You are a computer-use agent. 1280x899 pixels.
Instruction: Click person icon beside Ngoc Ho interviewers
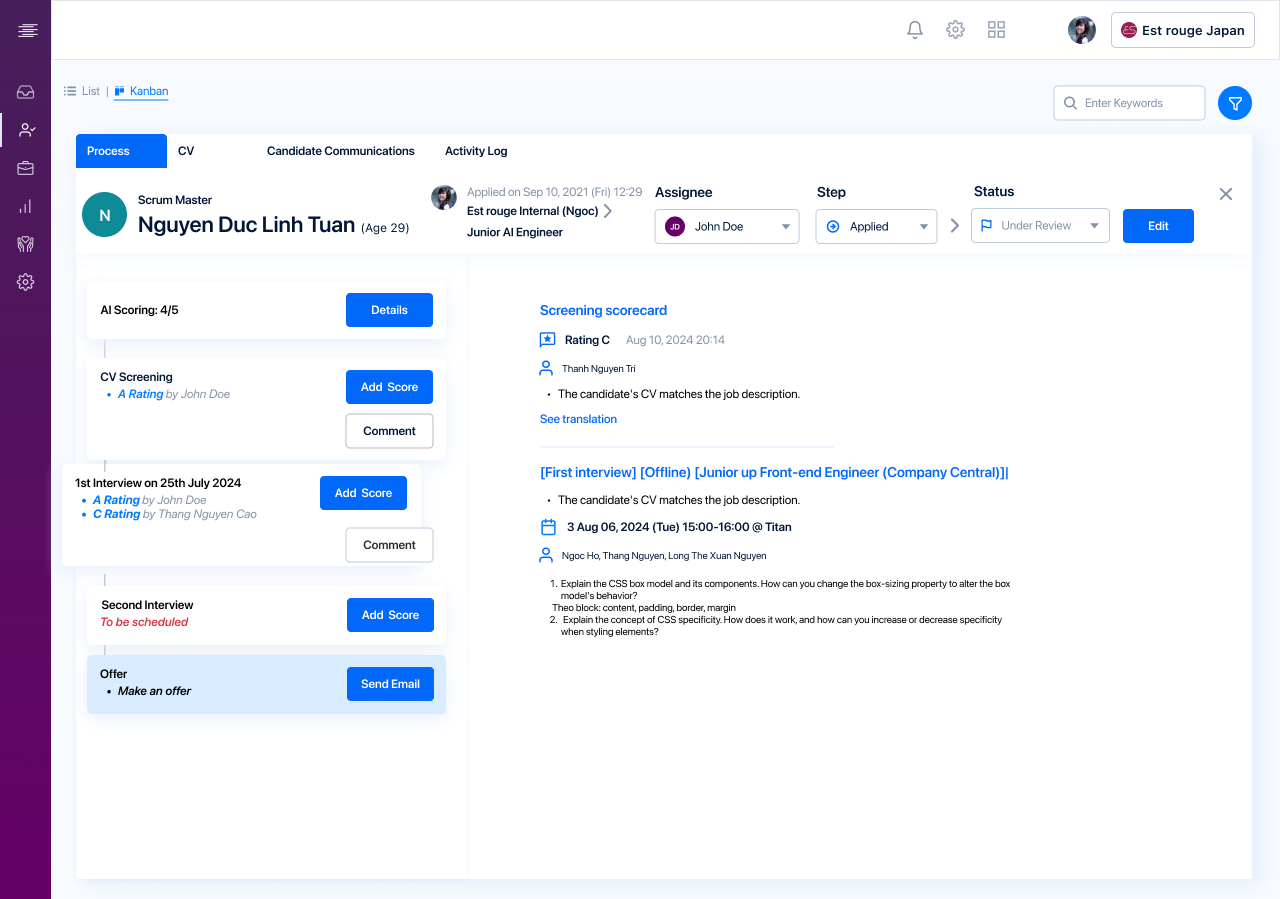tap(546, 554)
